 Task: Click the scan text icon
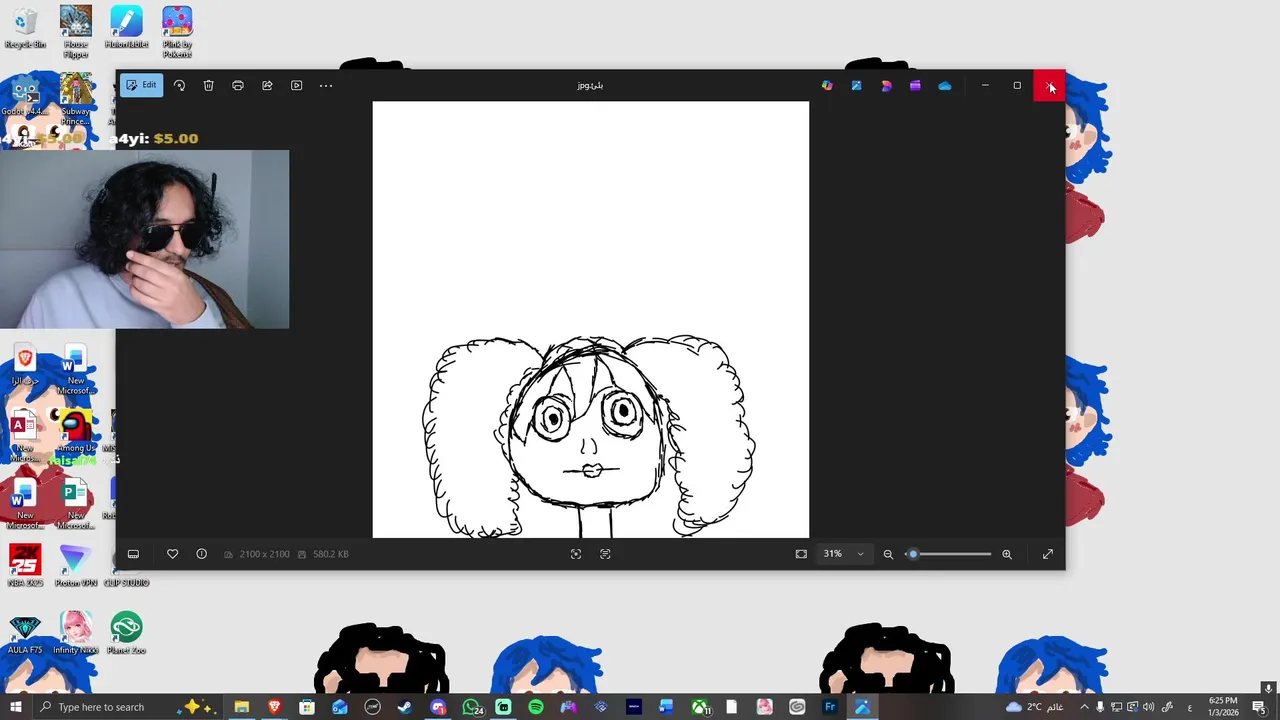click(x=605, y=554)
